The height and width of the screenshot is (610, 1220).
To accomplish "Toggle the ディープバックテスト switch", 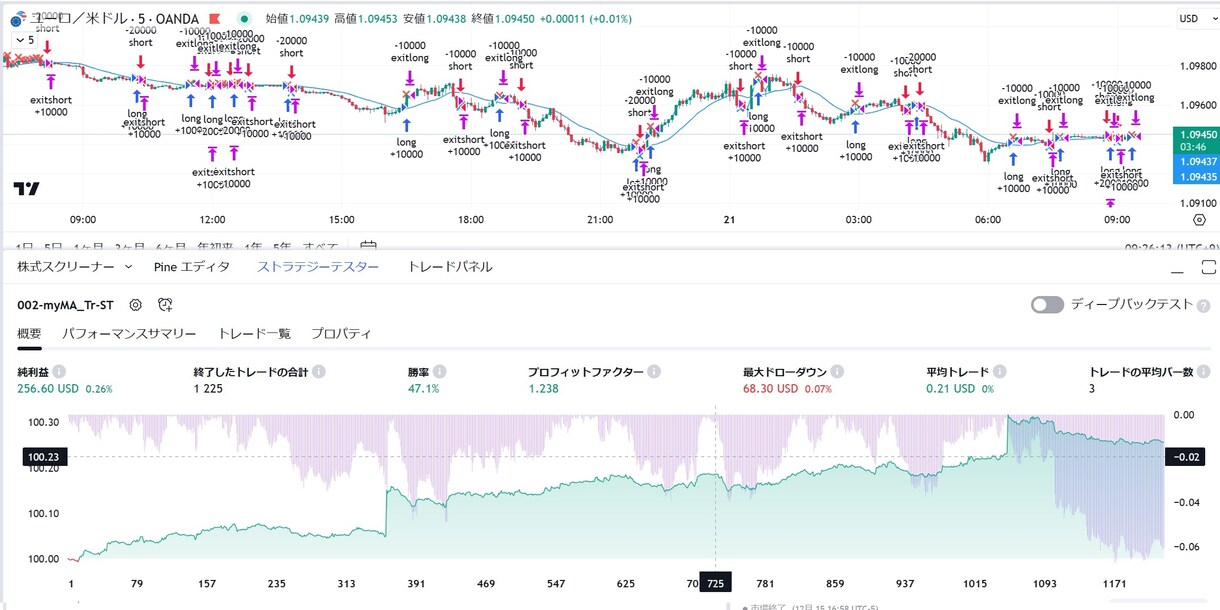I will click(1047, 305).
